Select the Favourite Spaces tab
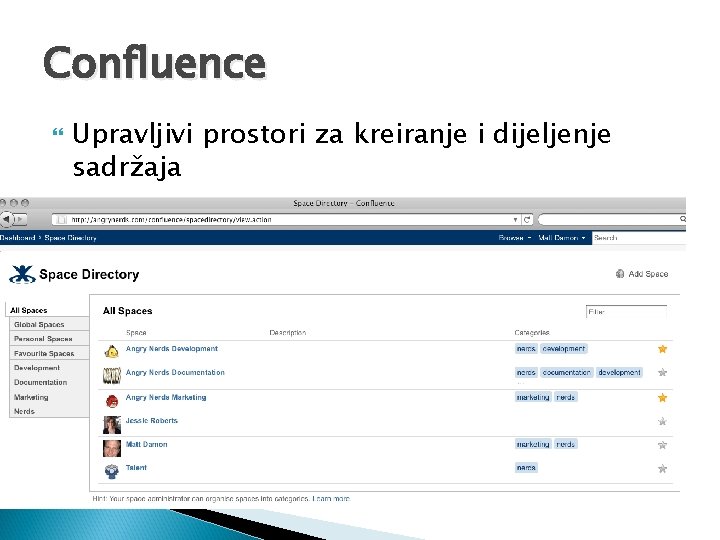The image size is (720, 540). 49,353
